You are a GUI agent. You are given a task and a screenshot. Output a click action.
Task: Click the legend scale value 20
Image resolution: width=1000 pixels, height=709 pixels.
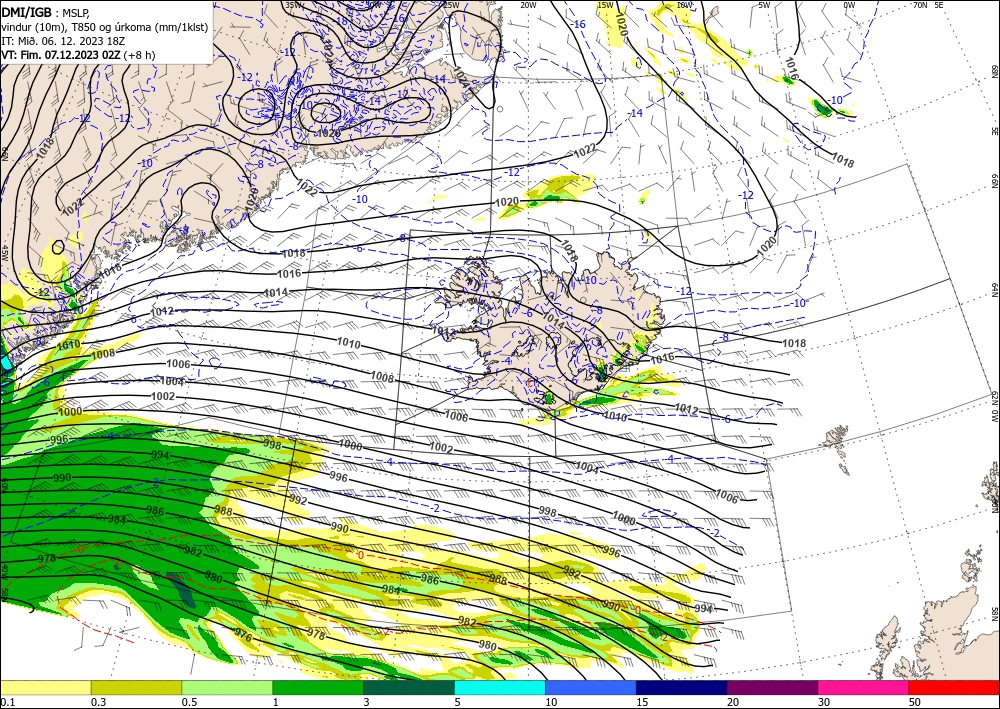click(x=733, y=702)
